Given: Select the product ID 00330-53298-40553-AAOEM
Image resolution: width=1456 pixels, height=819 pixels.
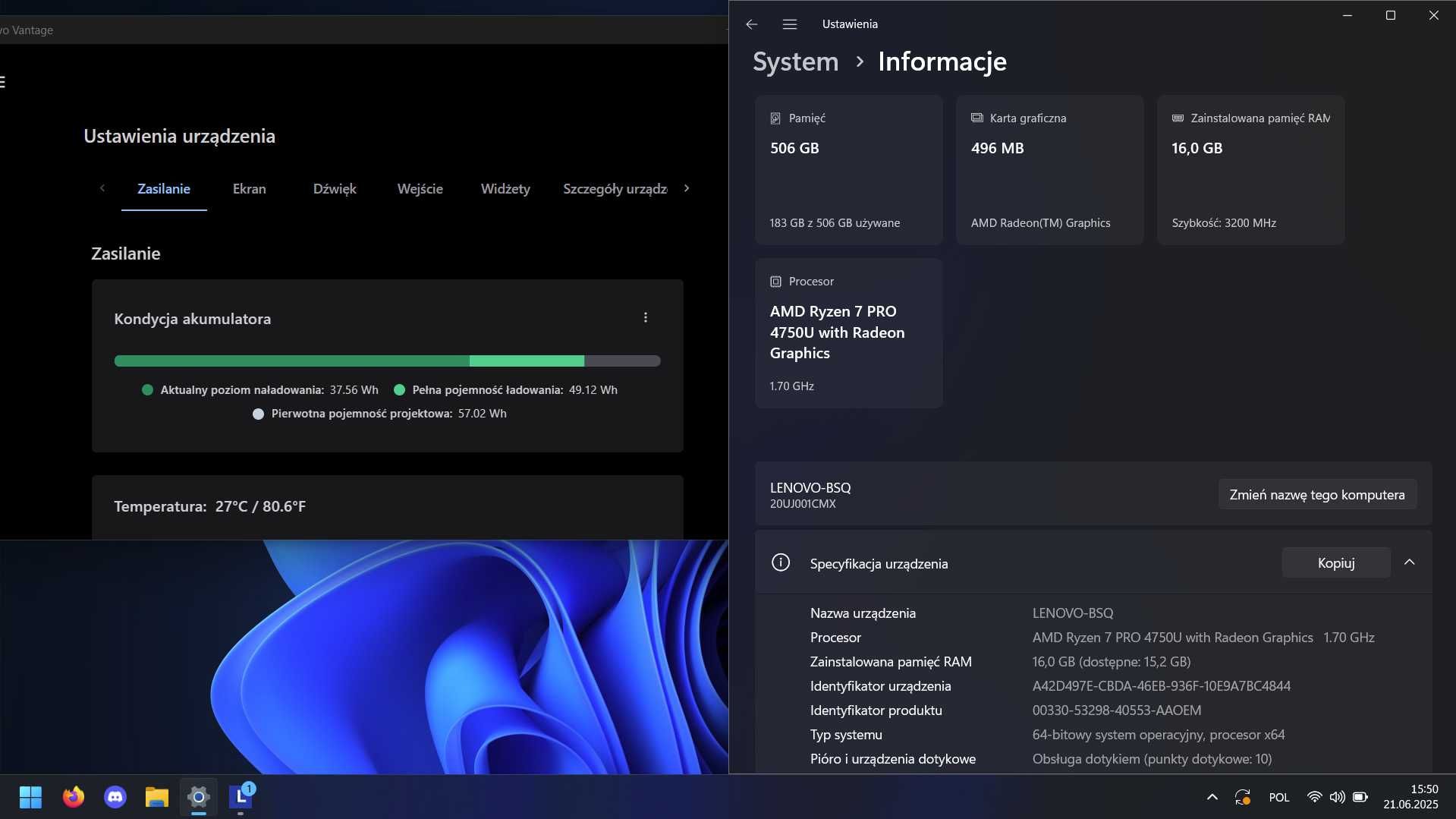Looking at the screenshot, I should (1116, 710).
